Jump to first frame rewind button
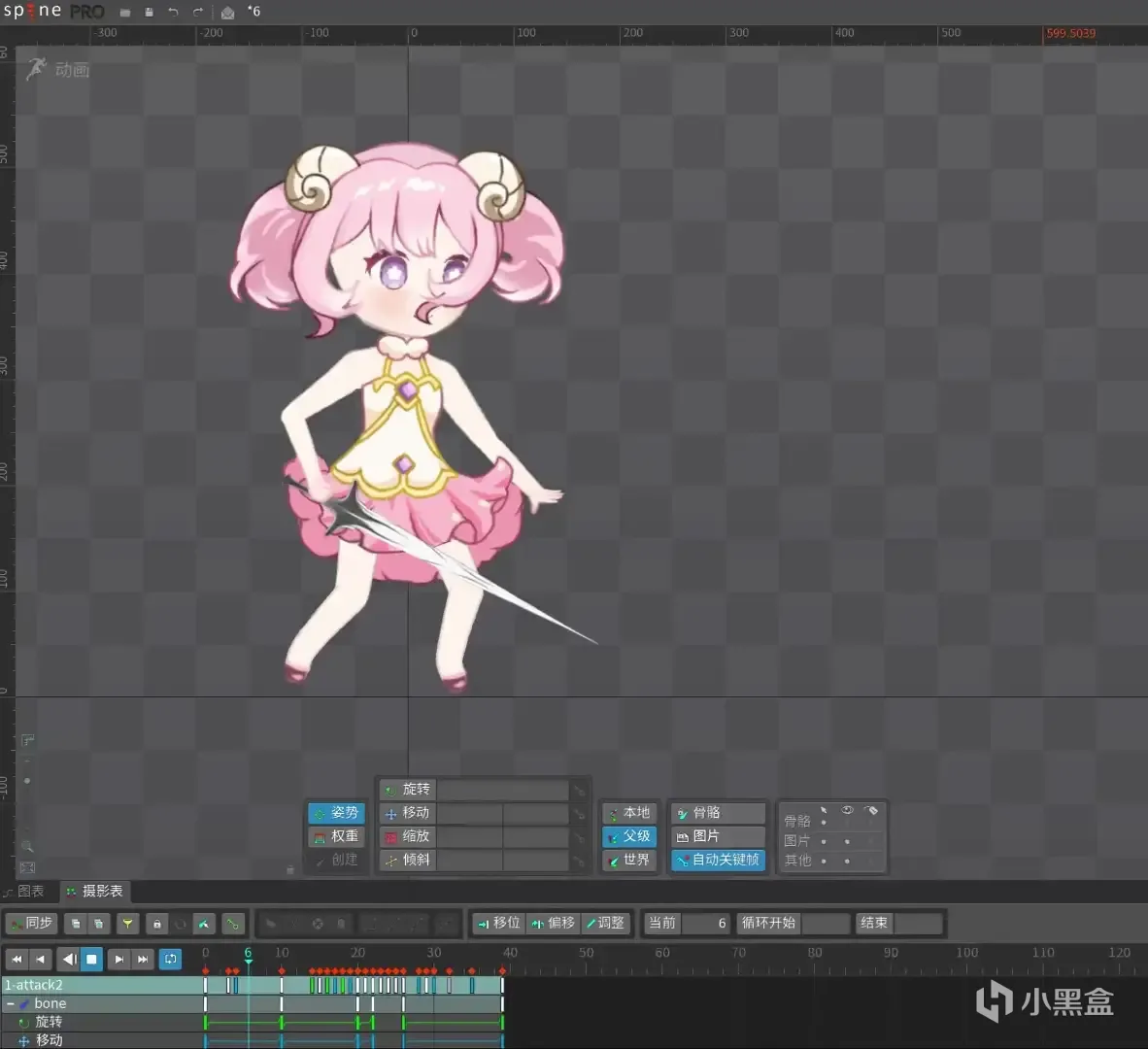The width and height of the screenshot is (1148, 1049). click(17, 959)
